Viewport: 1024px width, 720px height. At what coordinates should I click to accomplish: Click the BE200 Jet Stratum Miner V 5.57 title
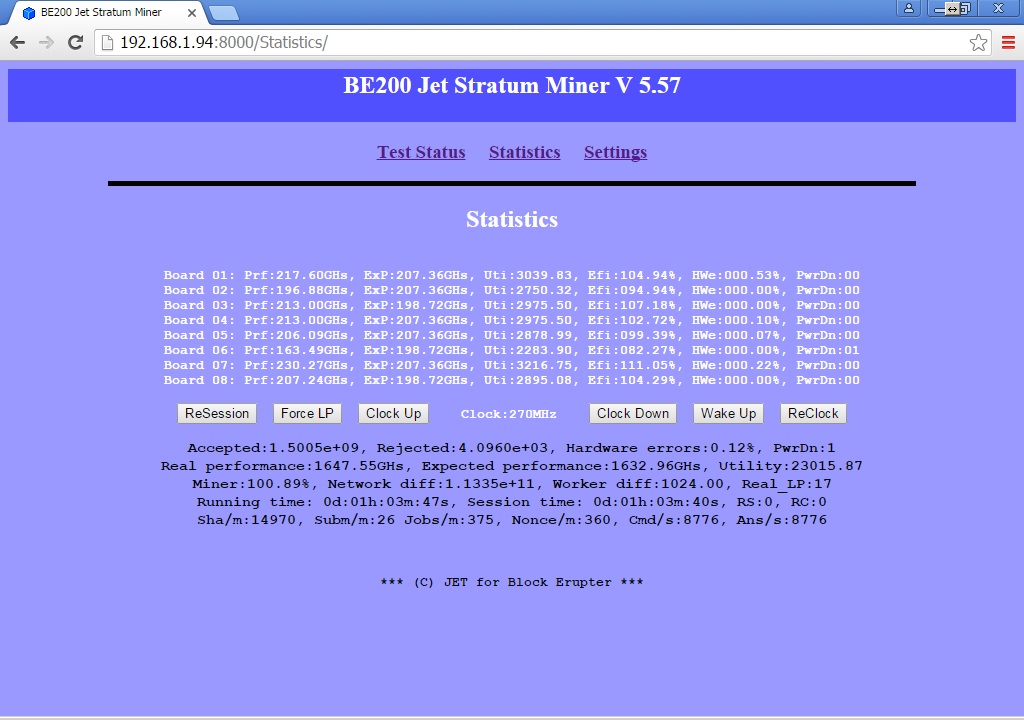tap(512, 86)
